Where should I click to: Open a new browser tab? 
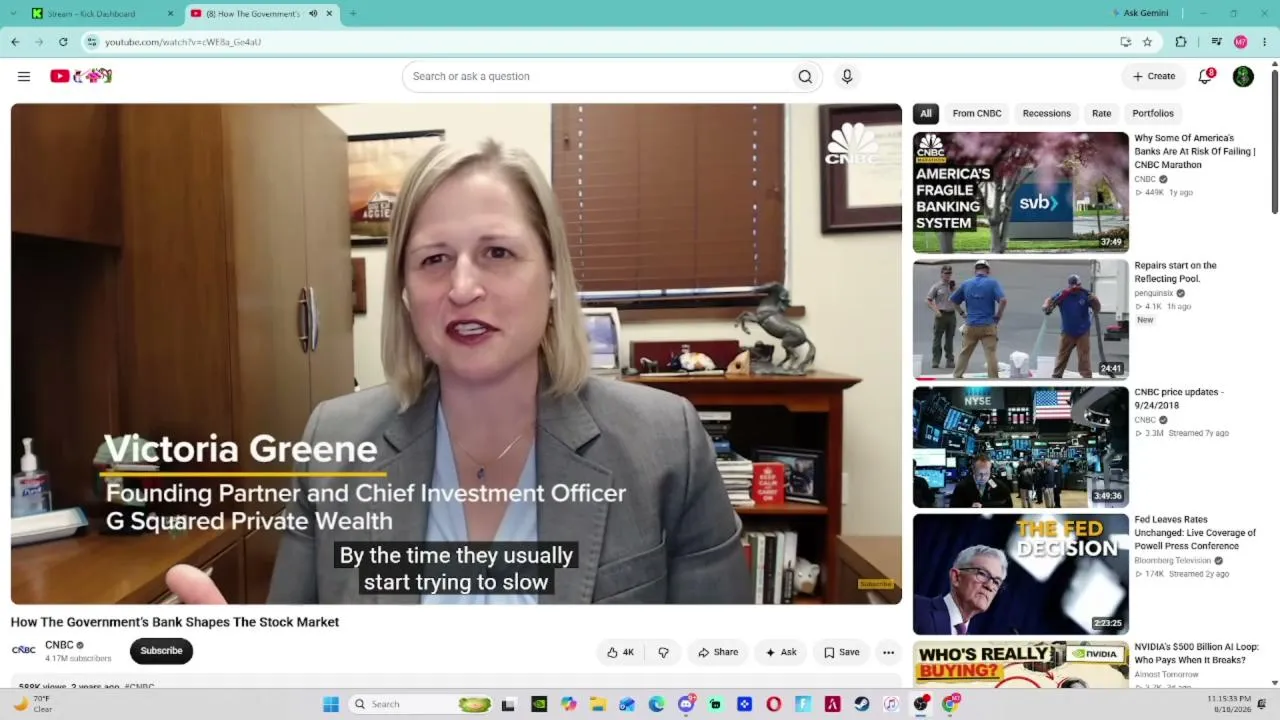pyautogui.click(x=353, y=14)
